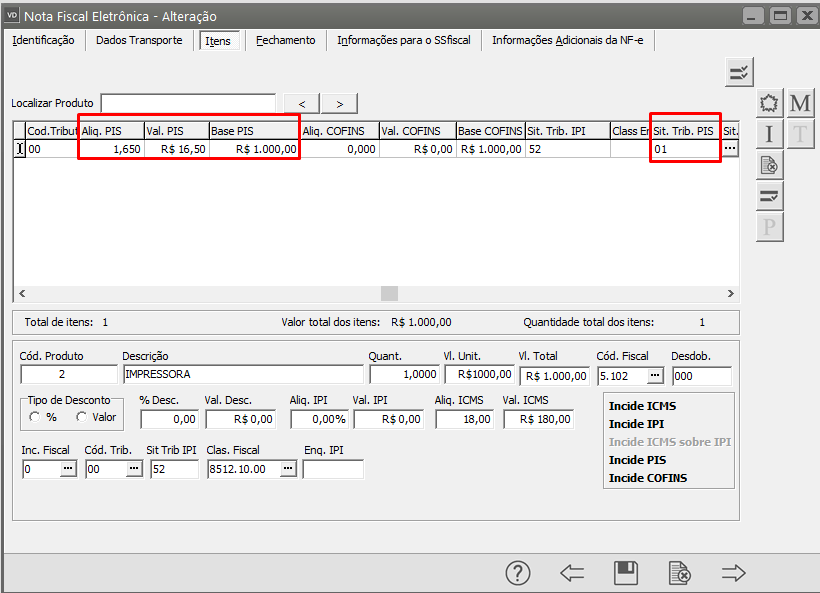Image resolution: width=820 pixels, height=593 pixels.
Task: Save the nota fiscal with the floppy disk icon
Action: click(x=626, y=573)
